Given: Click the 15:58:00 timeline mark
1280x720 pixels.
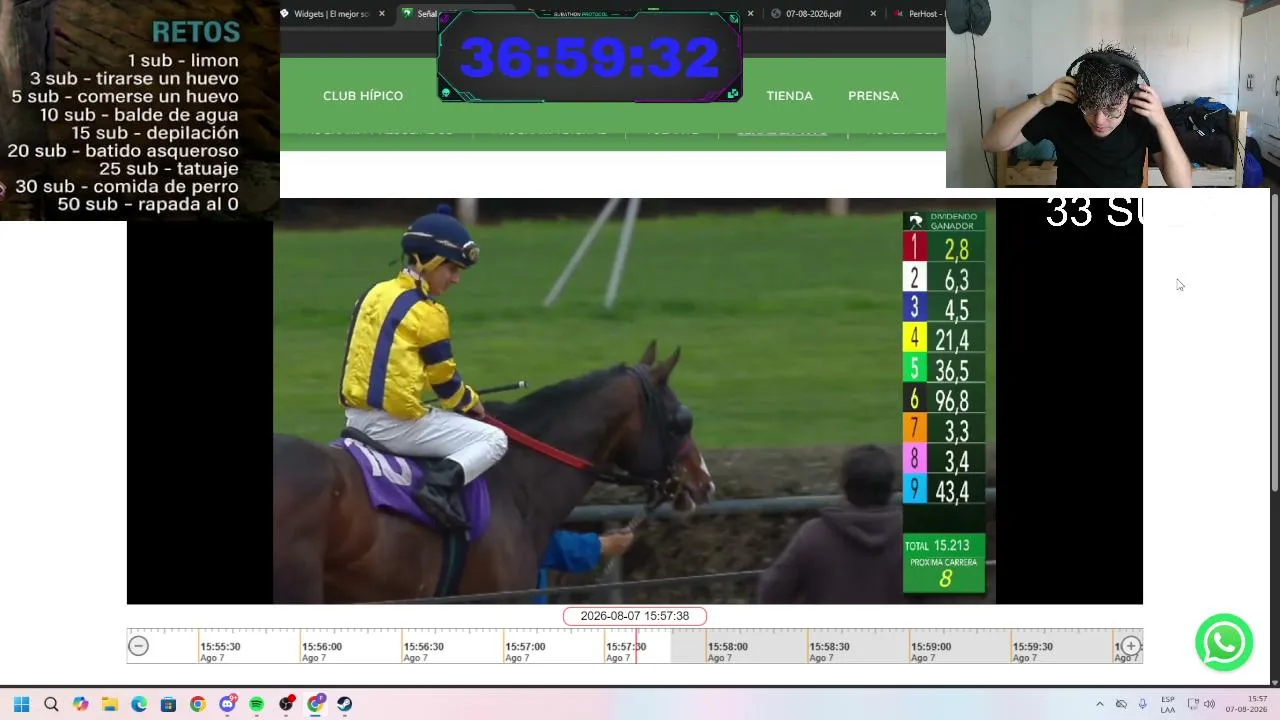Looking at the screenshot, I should pos(729,647).
